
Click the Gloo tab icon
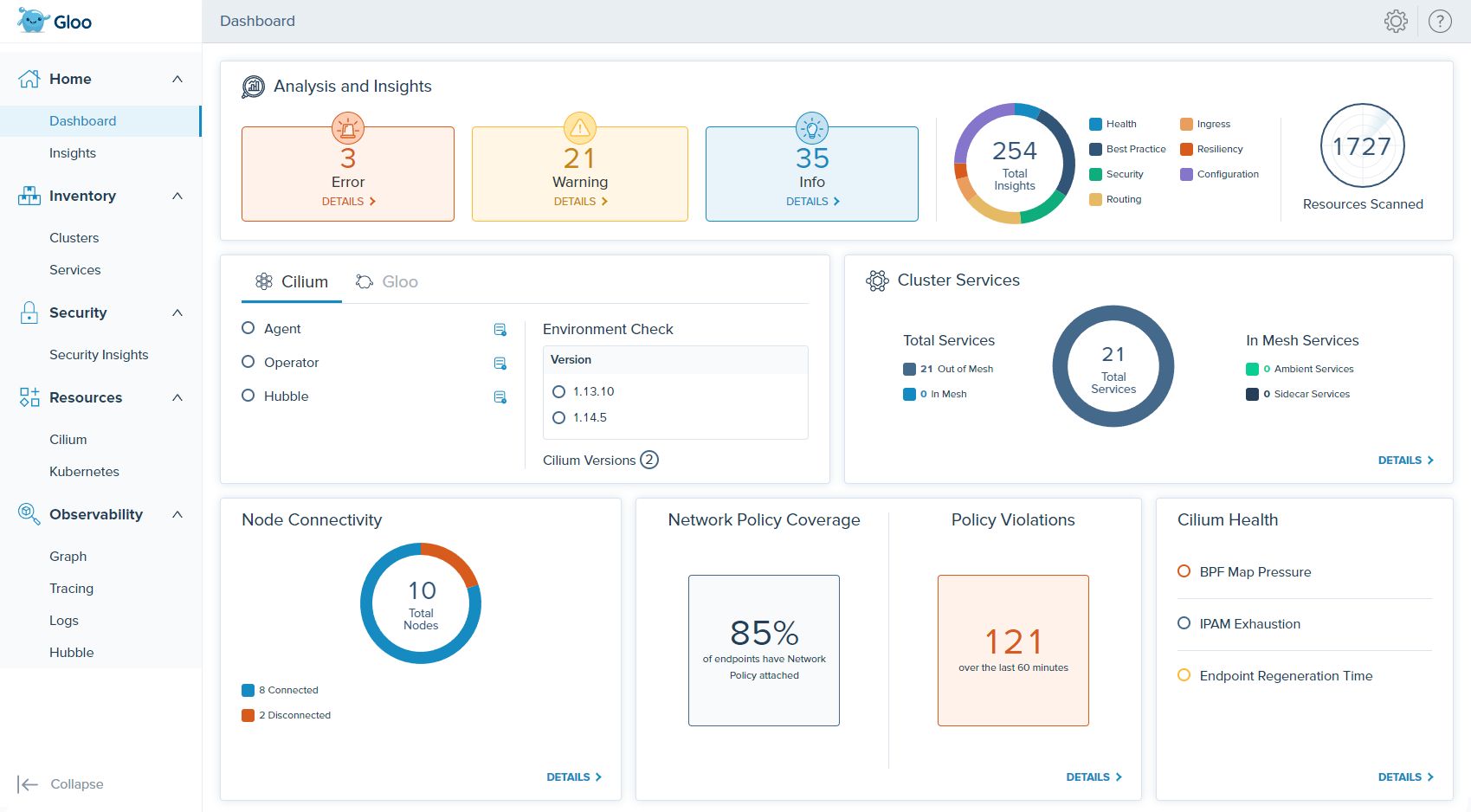pos(365,281)
